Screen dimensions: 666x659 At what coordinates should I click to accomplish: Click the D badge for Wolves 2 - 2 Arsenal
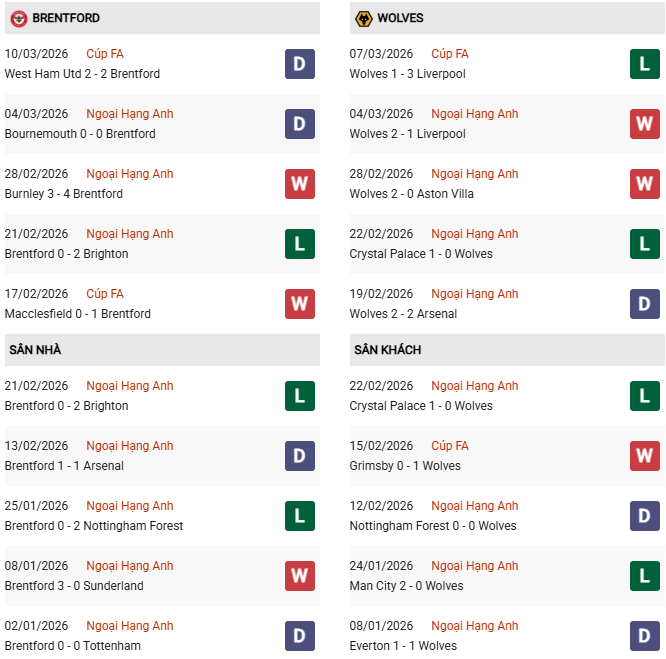click(x=644, y=304)
